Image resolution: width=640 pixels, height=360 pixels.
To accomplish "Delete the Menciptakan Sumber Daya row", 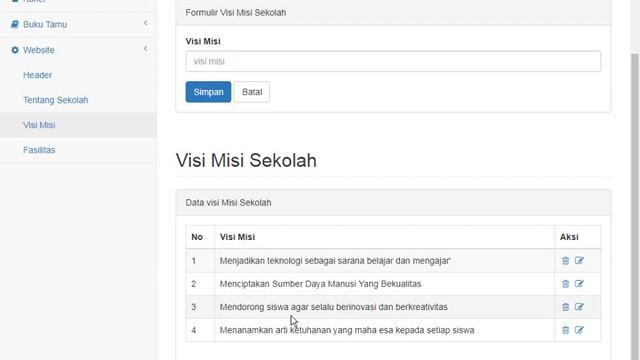I will [565, 284].
